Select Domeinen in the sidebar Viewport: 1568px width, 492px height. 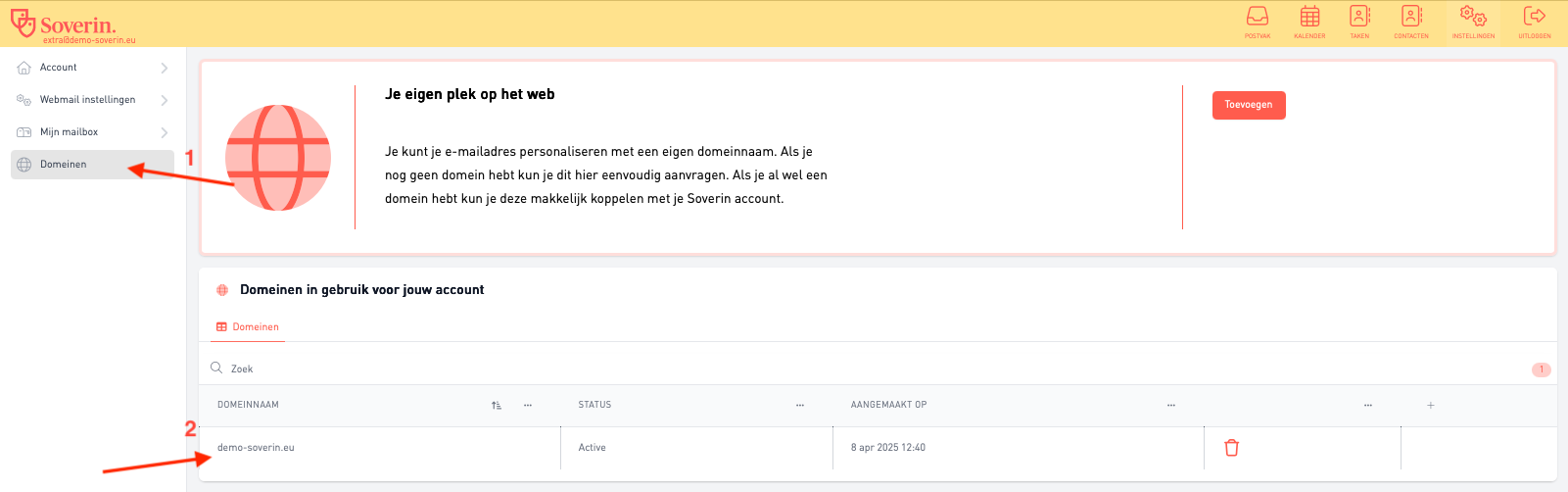click(64, 165)
